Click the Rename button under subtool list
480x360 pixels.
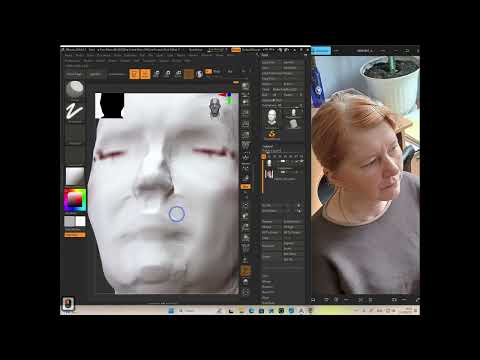272,222
